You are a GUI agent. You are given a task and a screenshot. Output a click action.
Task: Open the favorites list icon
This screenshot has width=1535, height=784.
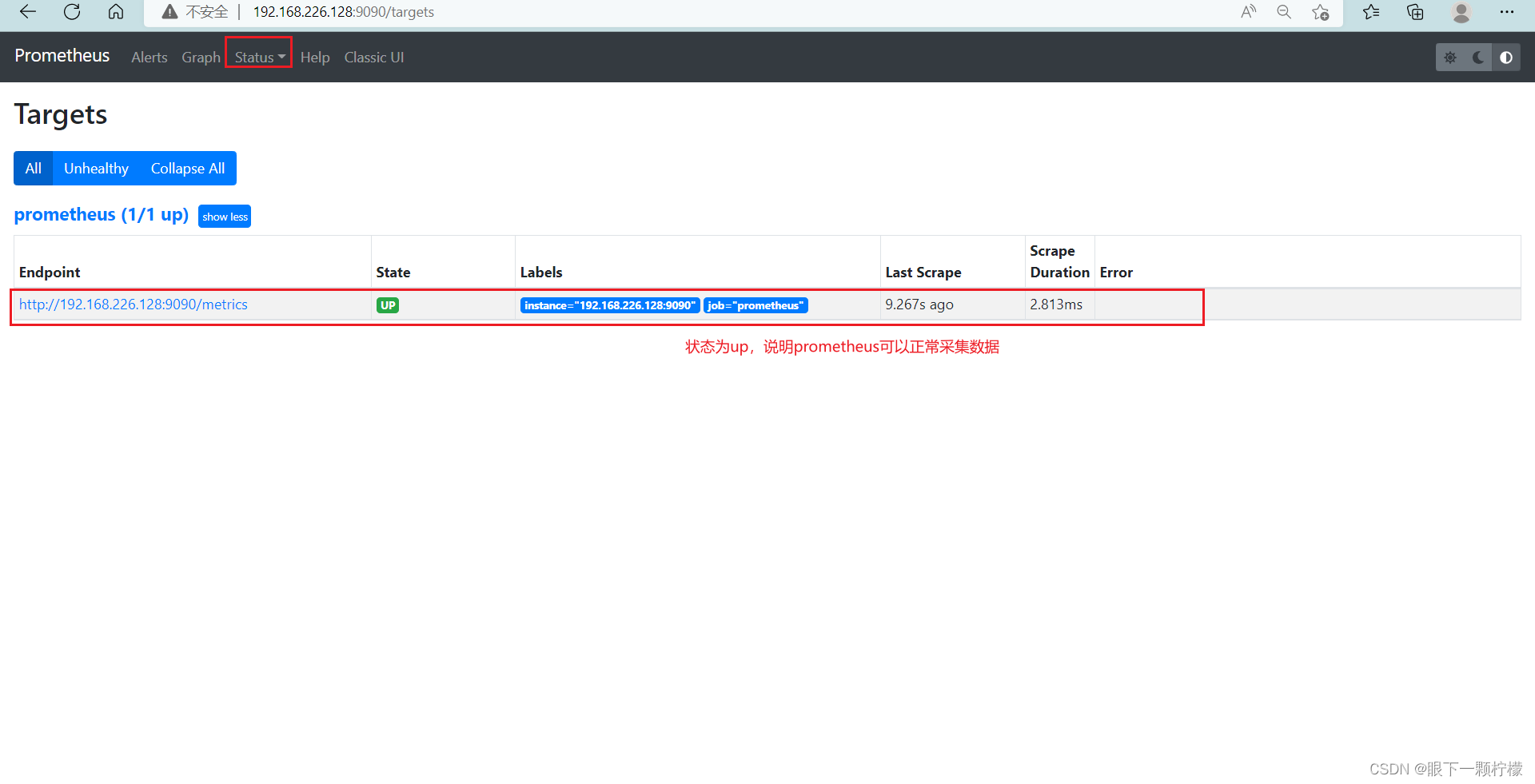click(1371, 12)
